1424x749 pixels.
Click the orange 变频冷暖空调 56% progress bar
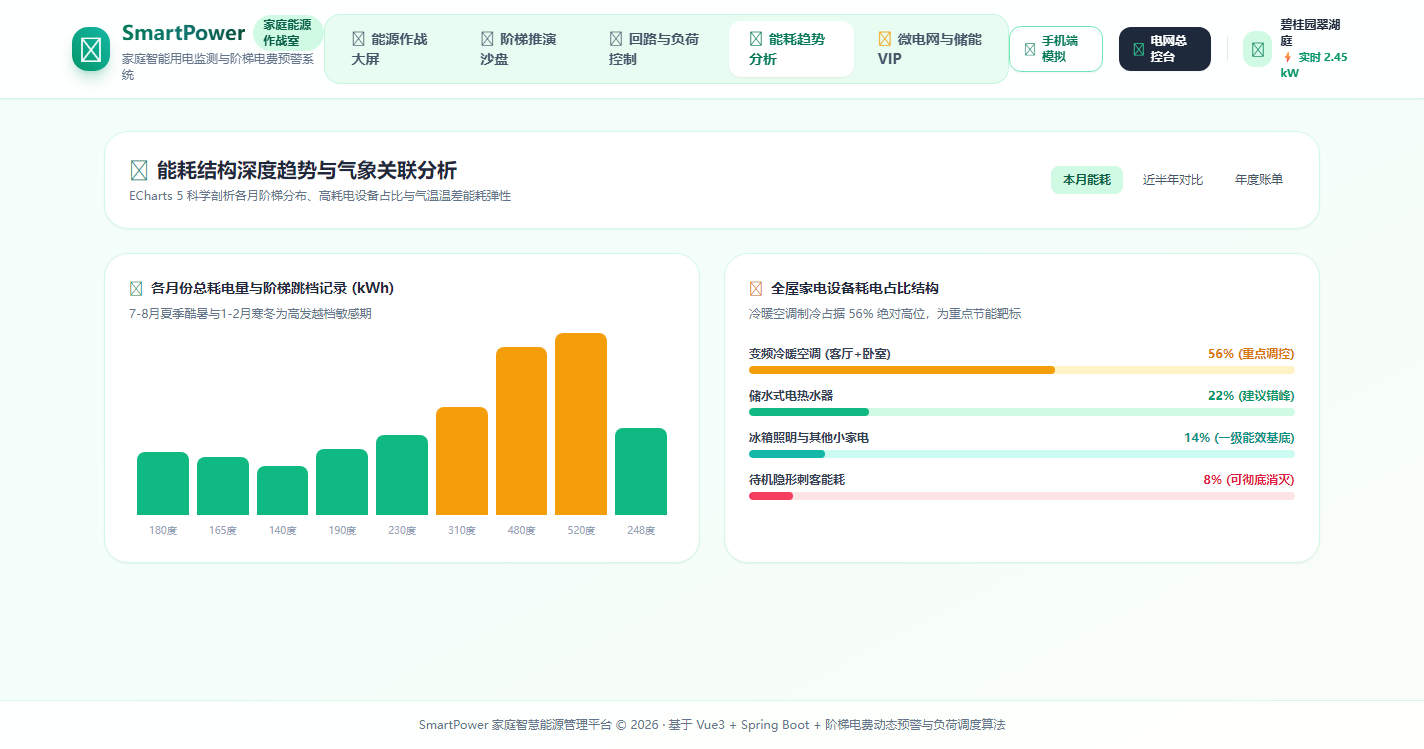902,370
